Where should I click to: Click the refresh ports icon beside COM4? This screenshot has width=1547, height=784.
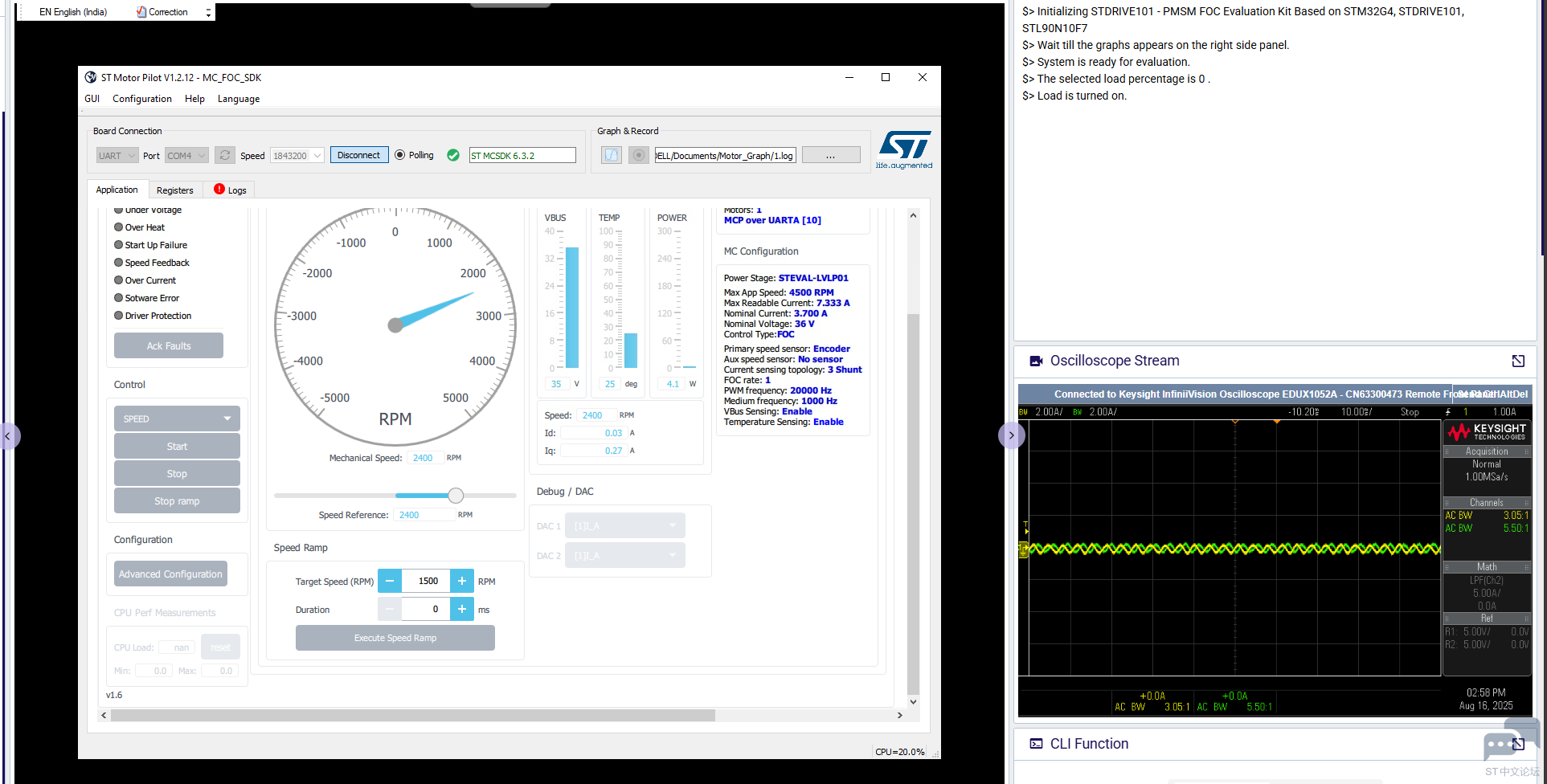tap(225, 155)
